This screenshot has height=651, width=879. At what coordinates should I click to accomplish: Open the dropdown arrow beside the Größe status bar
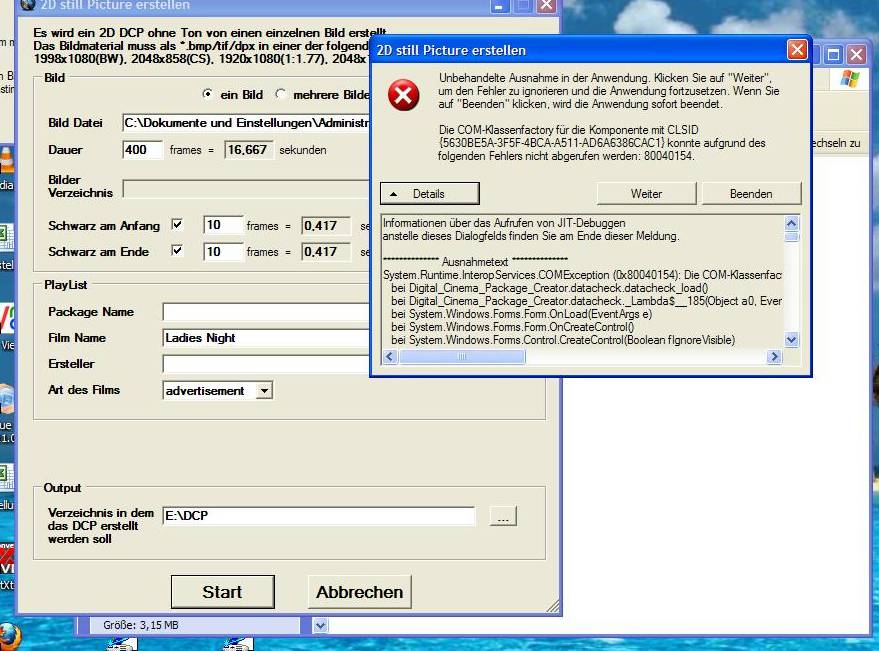pyautogui.click(x=320, y=625)
